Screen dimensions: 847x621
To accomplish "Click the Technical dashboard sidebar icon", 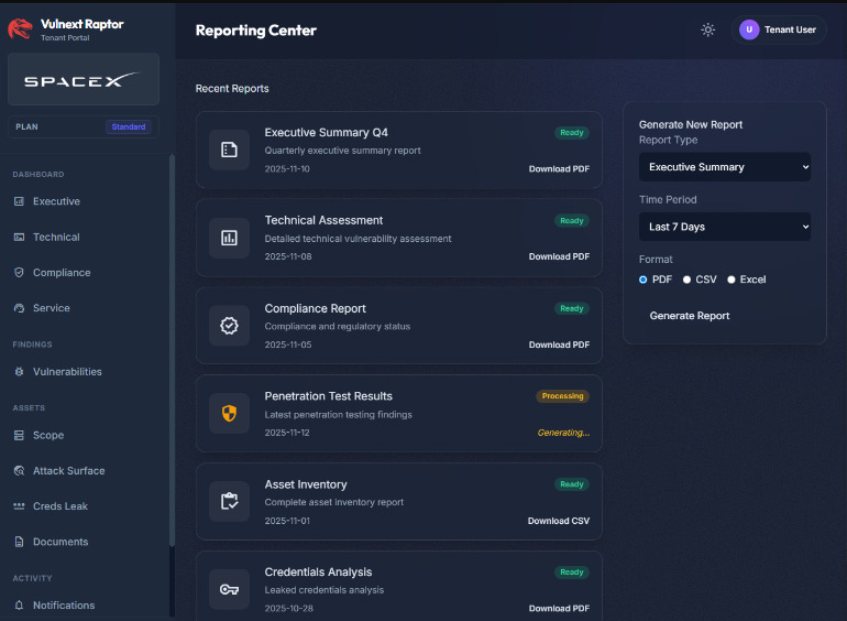I will (x=19, y=237).
